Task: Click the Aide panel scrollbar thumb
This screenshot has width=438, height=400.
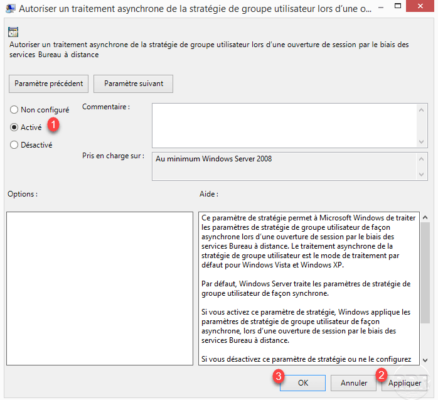Action: [425, 273]
